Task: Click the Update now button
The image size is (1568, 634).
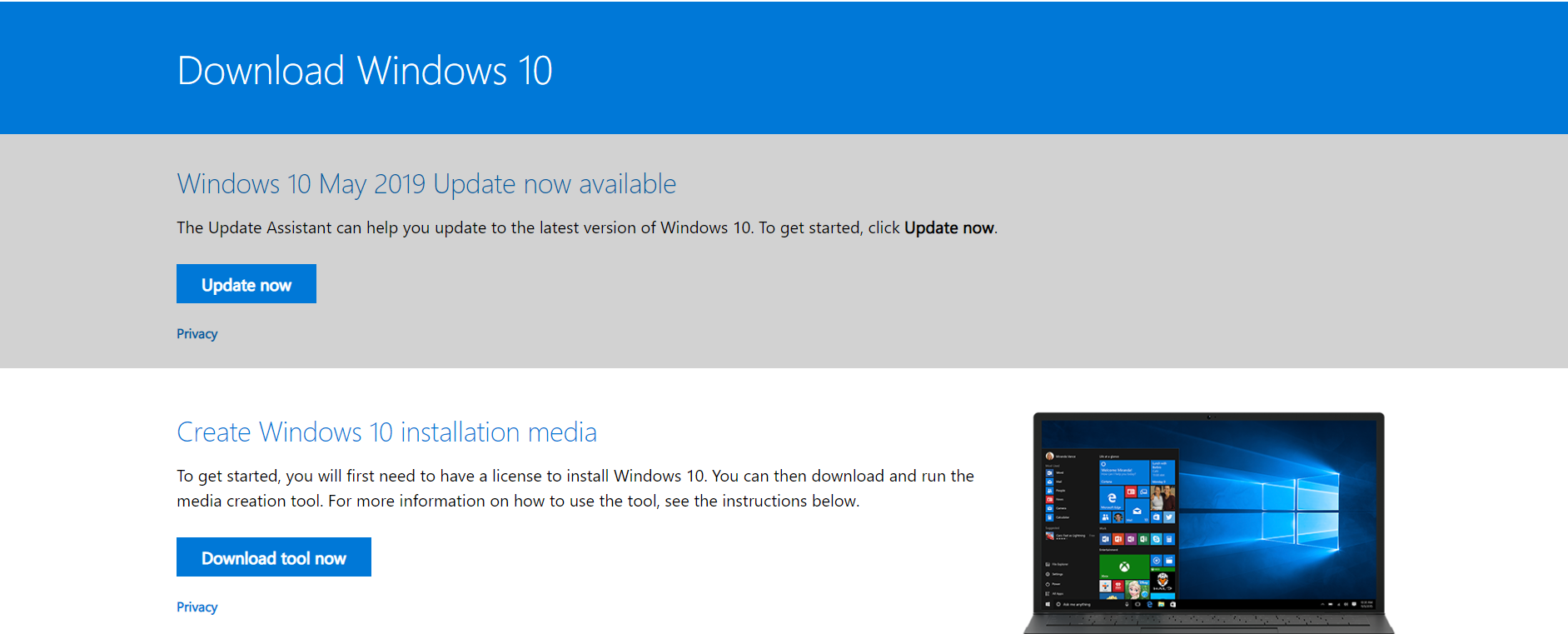Action: coord(246,284)
